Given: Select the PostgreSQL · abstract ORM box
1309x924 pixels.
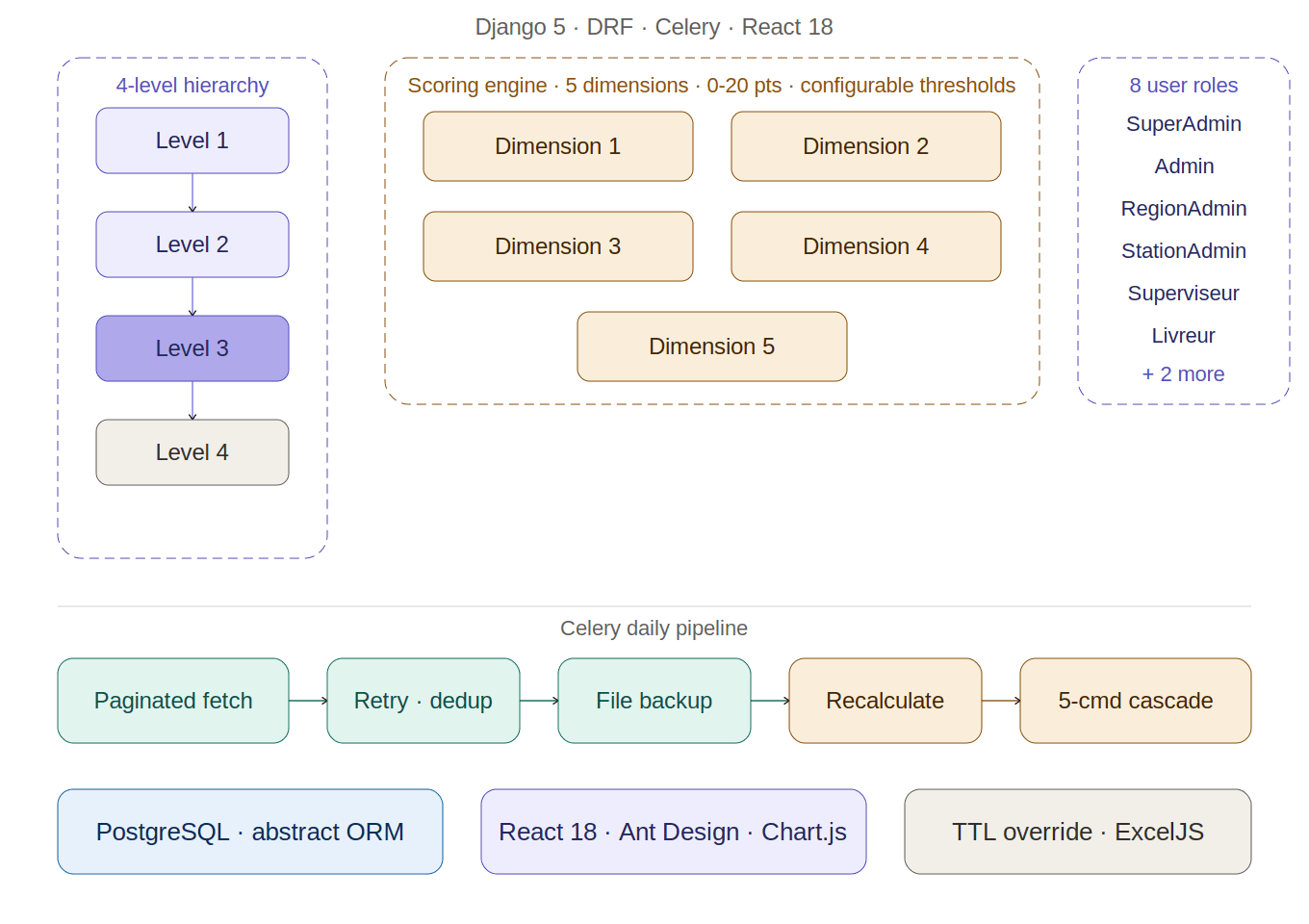Looking at the screenshot, I should pos(250,832).
